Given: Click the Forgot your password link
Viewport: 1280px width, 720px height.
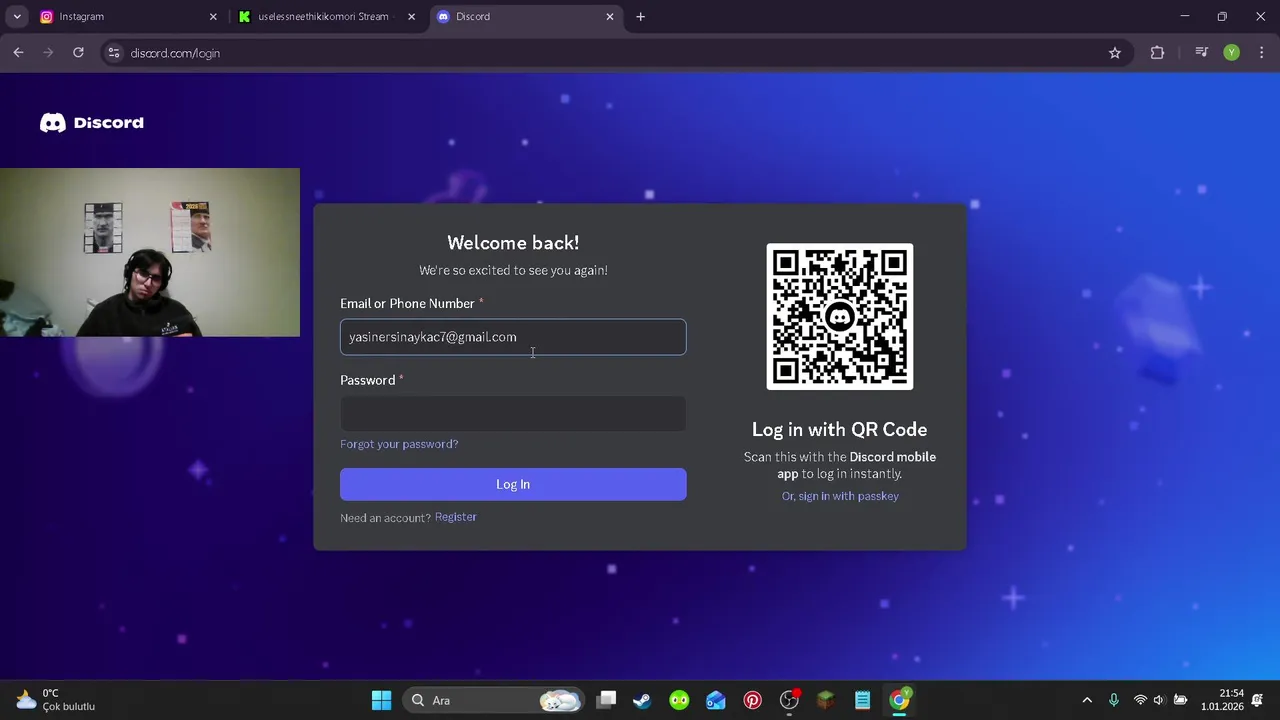Looking at the screenshot, I should point(399,444).
